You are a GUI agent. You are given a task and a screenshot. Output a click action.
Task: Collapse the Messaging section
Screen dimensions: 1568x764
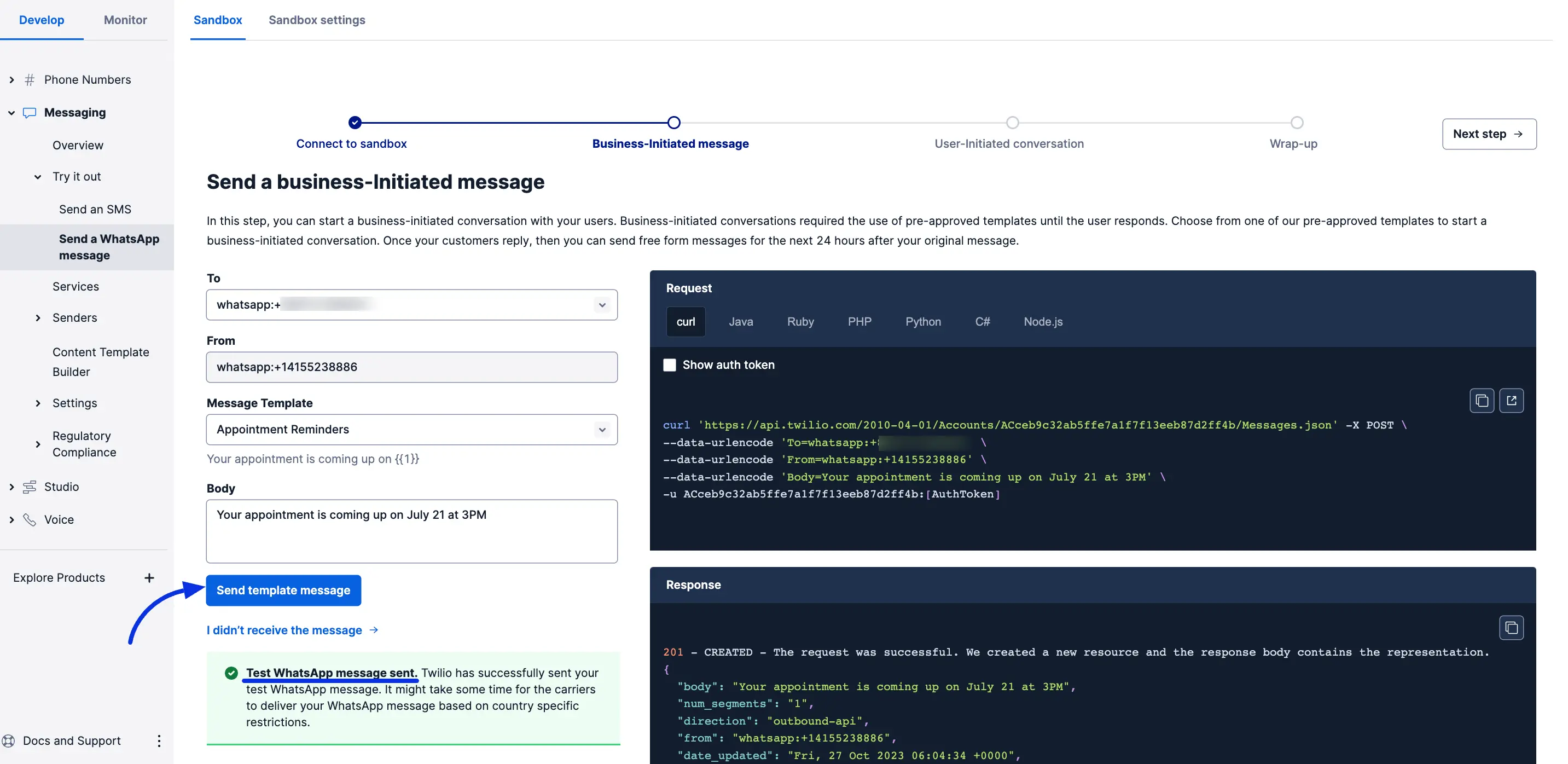pos(11,113)
